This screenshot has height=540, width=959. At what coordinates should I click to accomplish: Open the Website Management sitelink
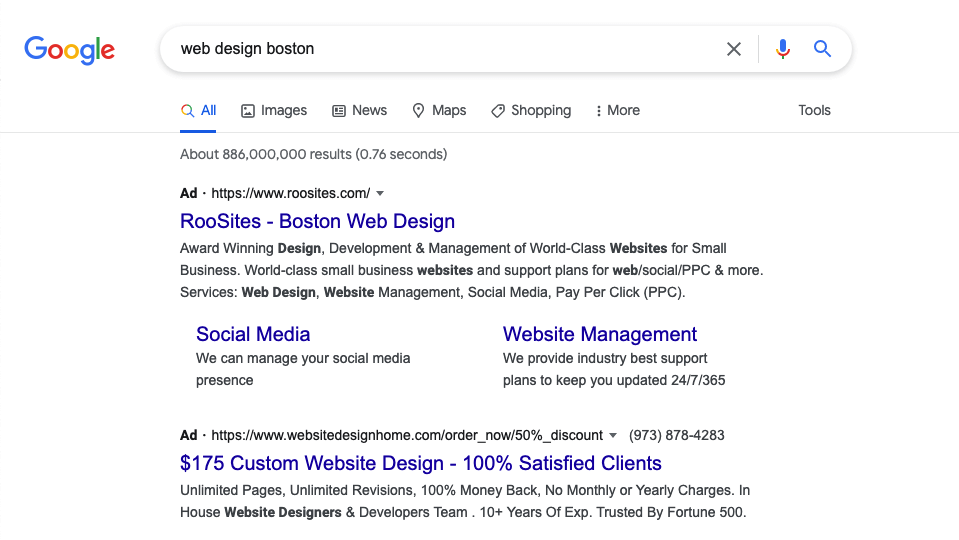[x=600, y=335]
